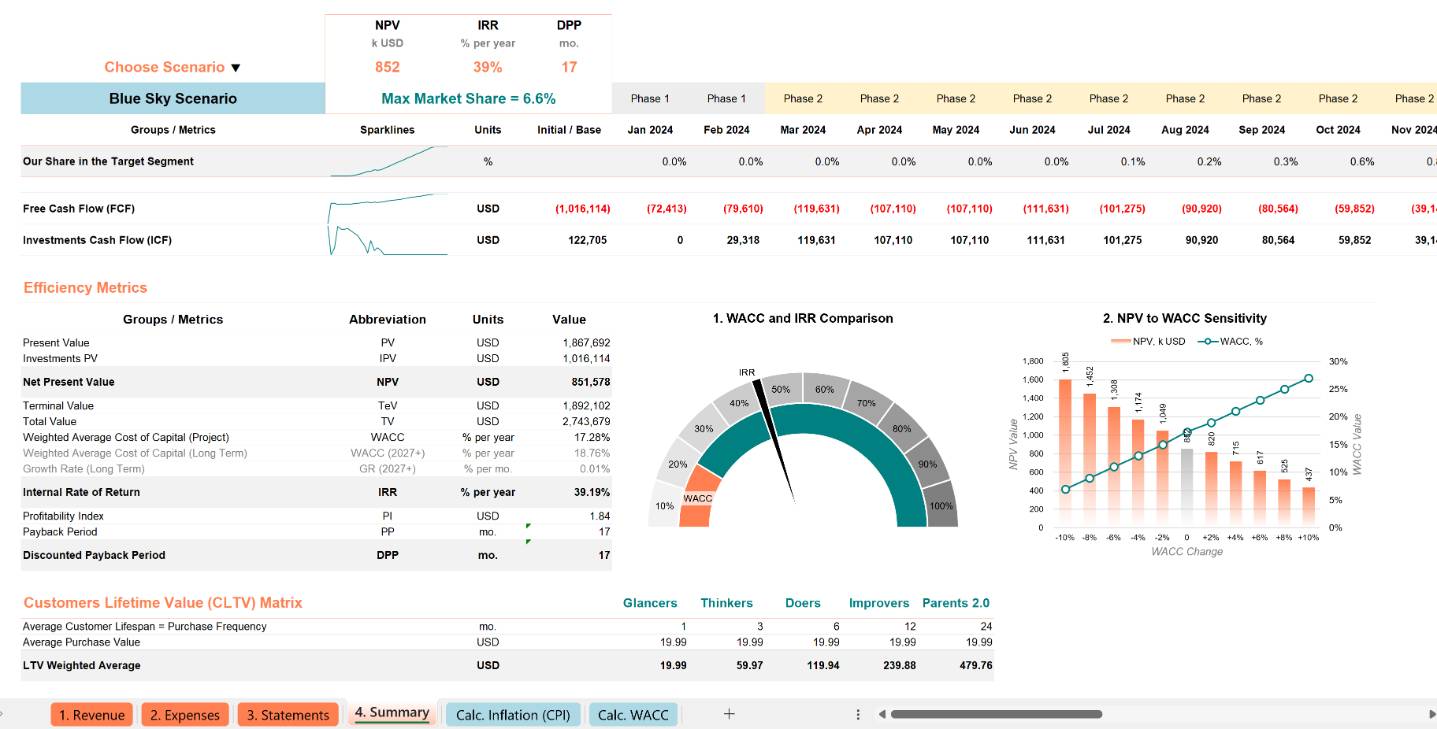Open the Choose Scenario dropdown arrow
The height and width of the screenshot is (729, 1437).
pos(236,68)
